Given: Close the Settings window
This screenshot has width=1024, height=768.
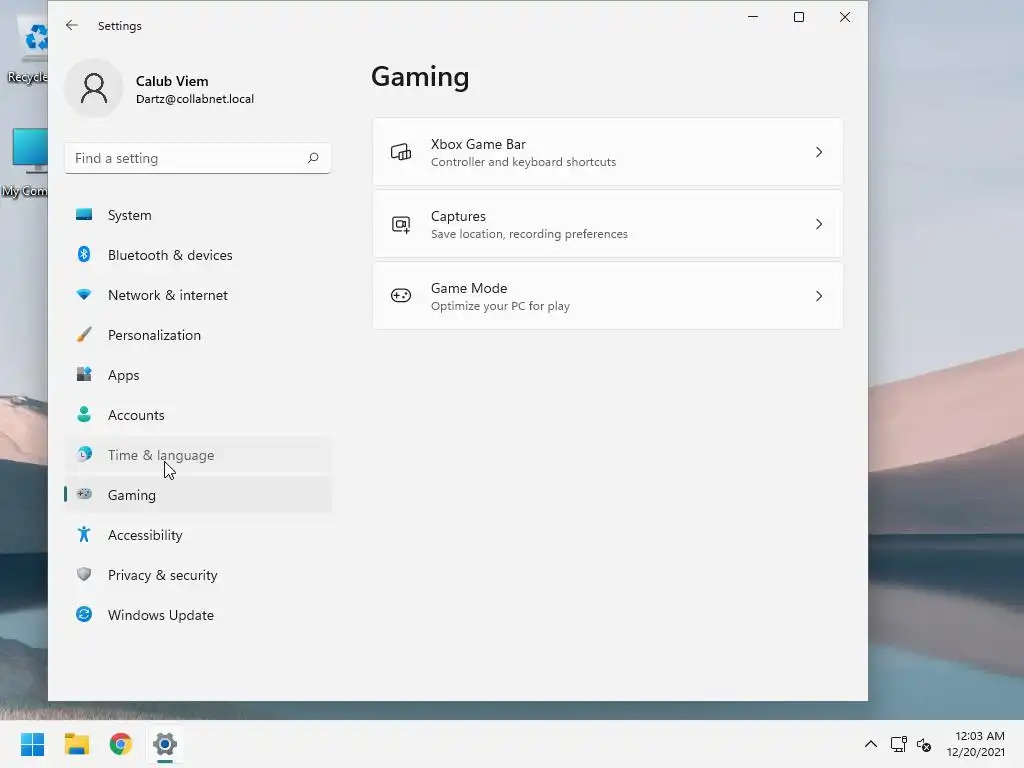Looking at the screenshot, I should pyautogui.click(x=844, y=17).
